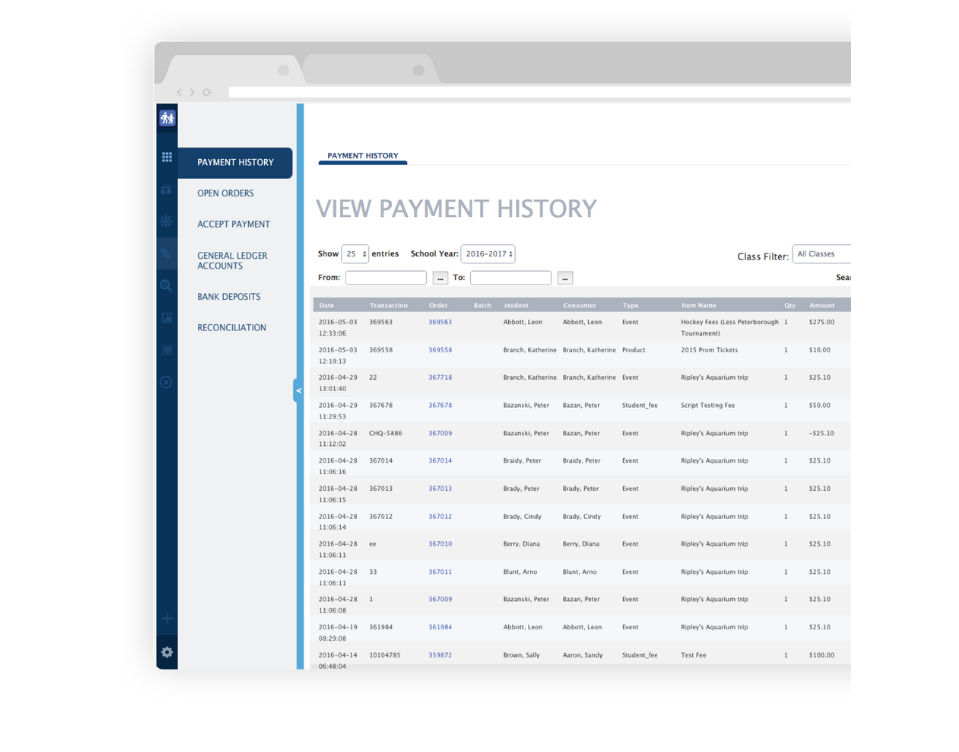959x752 pixels.
Task: Open Reconciliation menu item
Action: click(231, 328)
